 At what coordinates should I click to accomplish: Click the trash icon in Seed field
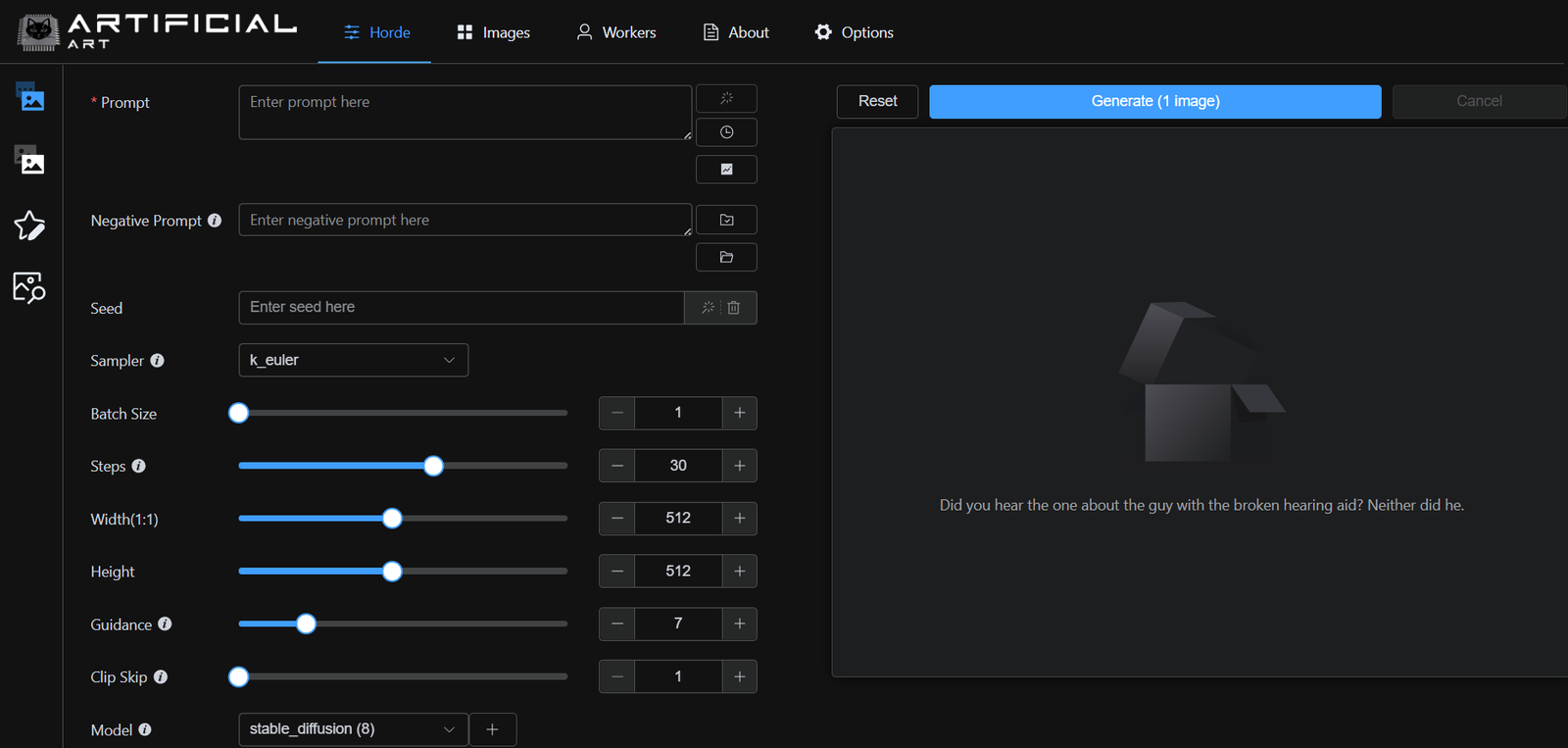[x=734, y=308]
